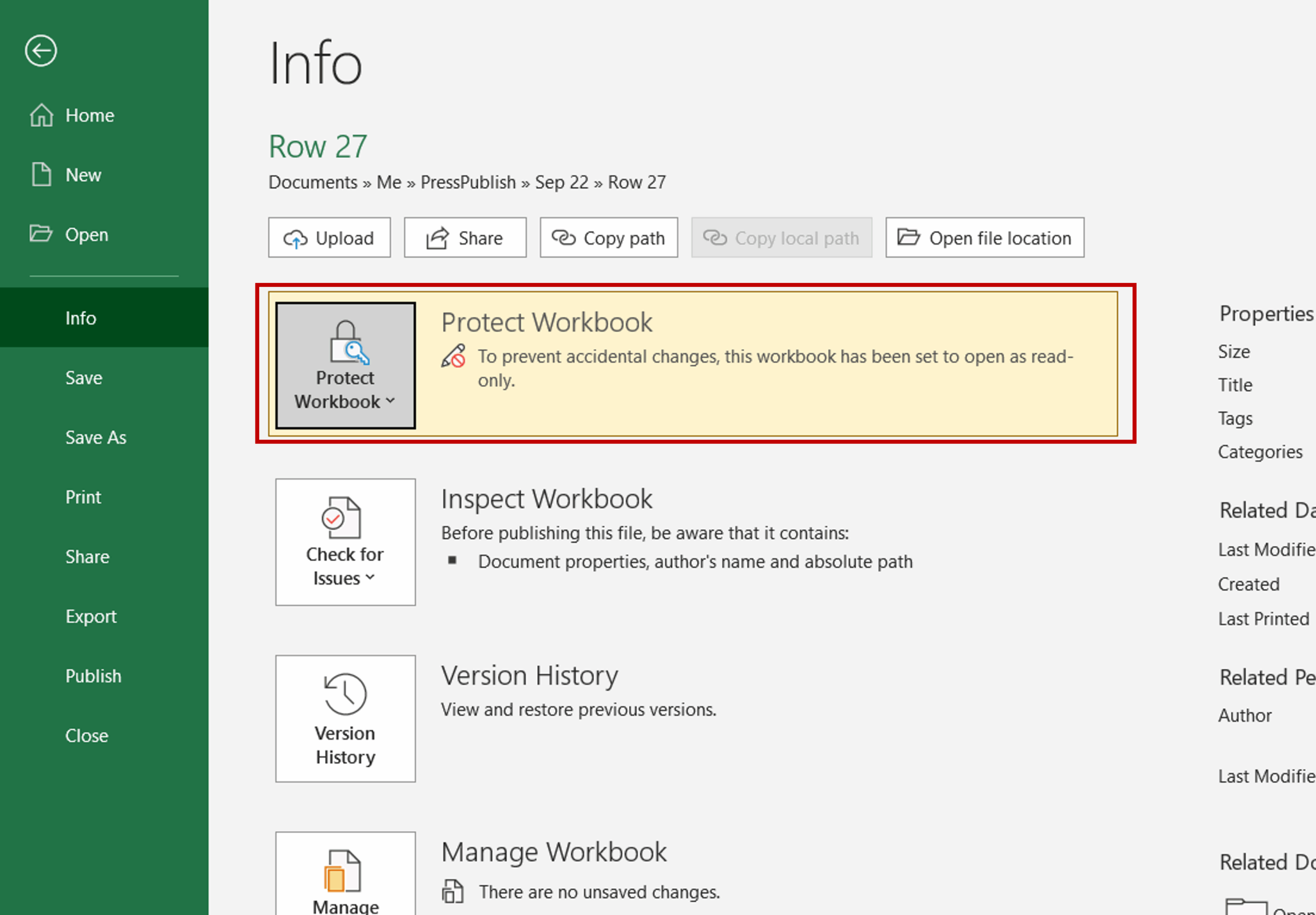Expand the Check for Issues dropdown
Viewport: 1316px width, 915px height.
345,542
